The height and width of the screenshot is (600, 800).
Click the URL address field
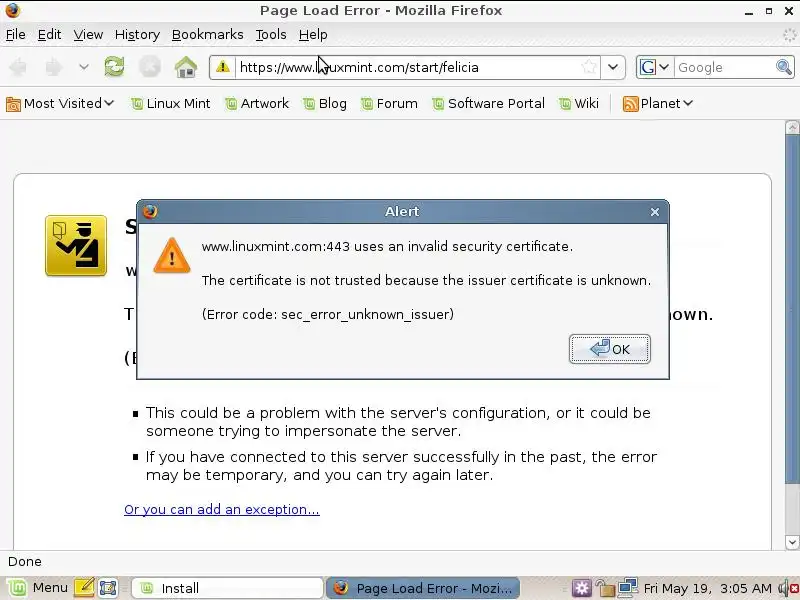pyautogui.click(x=407, y=67)
